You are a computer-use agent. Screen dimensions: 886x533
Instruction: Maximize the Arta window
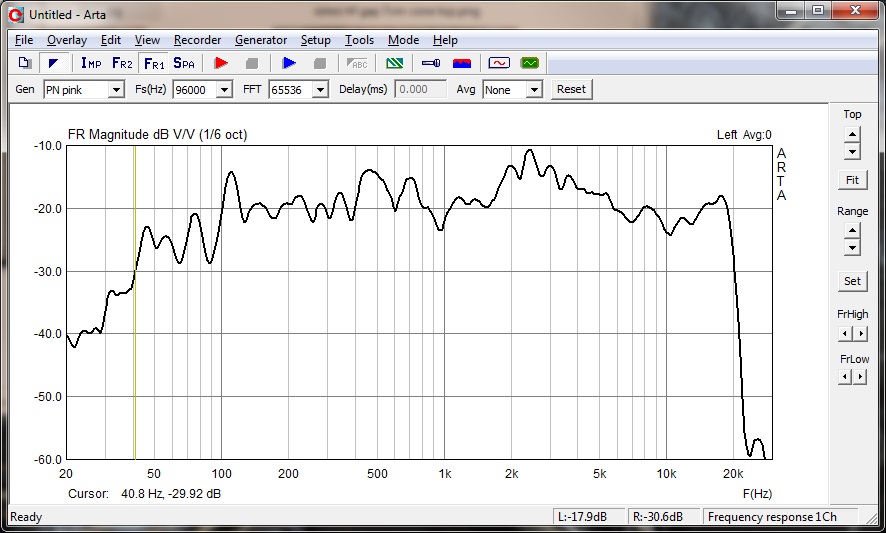(x=818, y=11)
